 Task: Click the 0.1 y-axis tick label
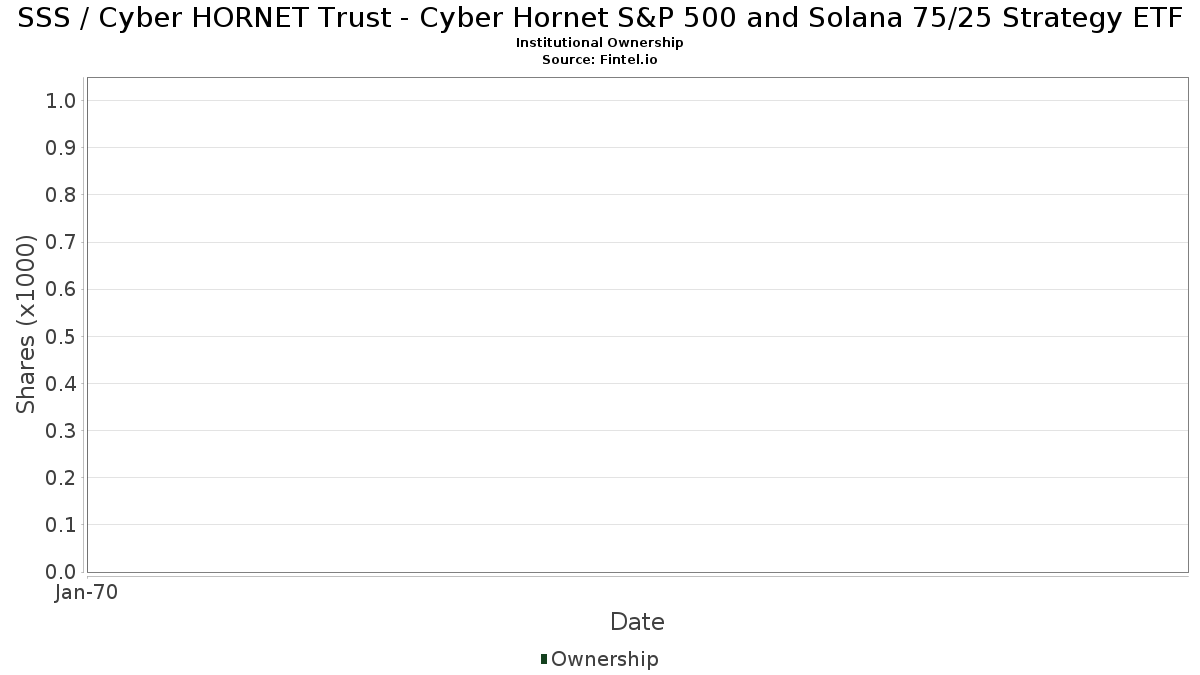[x=62, y=525]
